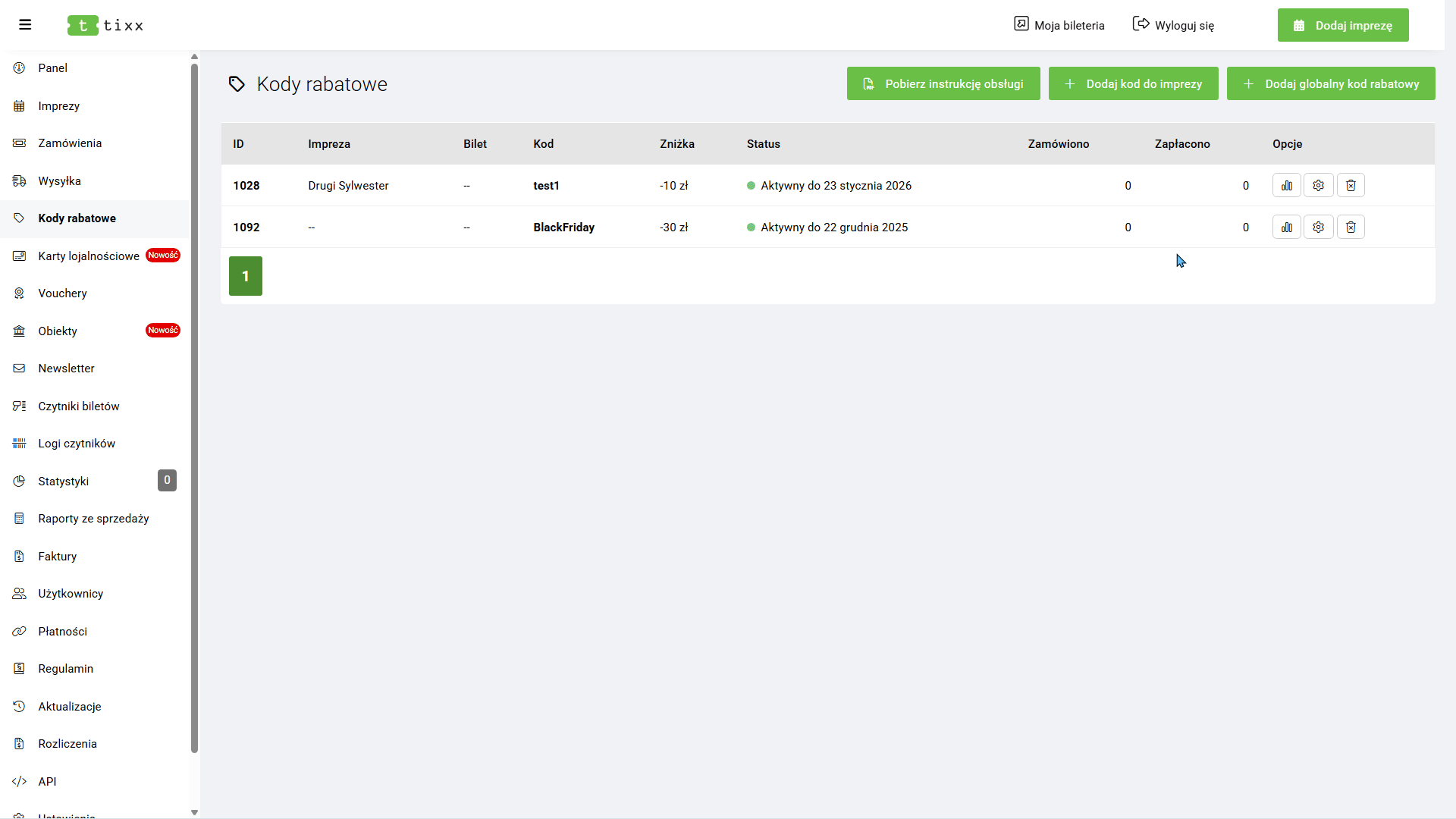Screen dimensions: 1456x819
Task: Open Karty lojalnościowe menu item
Action: pos(89,256)
